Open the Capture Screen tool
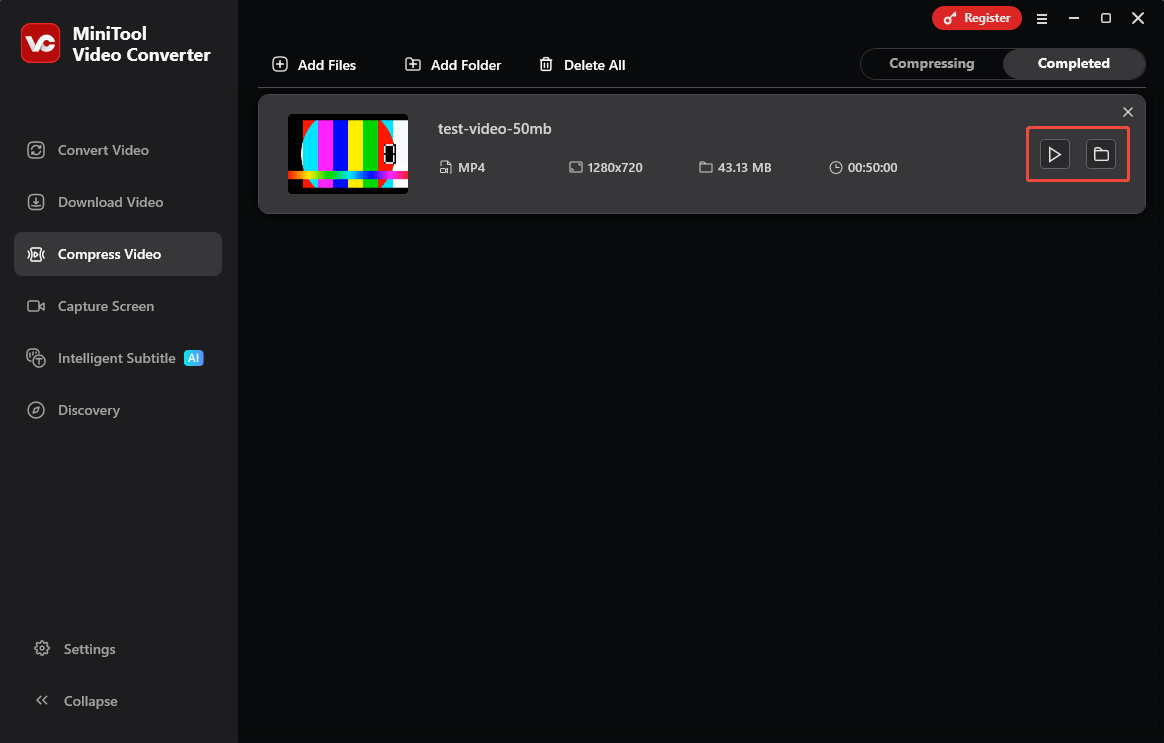This screenshot has width=1164, height=743. (x=36, y=306)
